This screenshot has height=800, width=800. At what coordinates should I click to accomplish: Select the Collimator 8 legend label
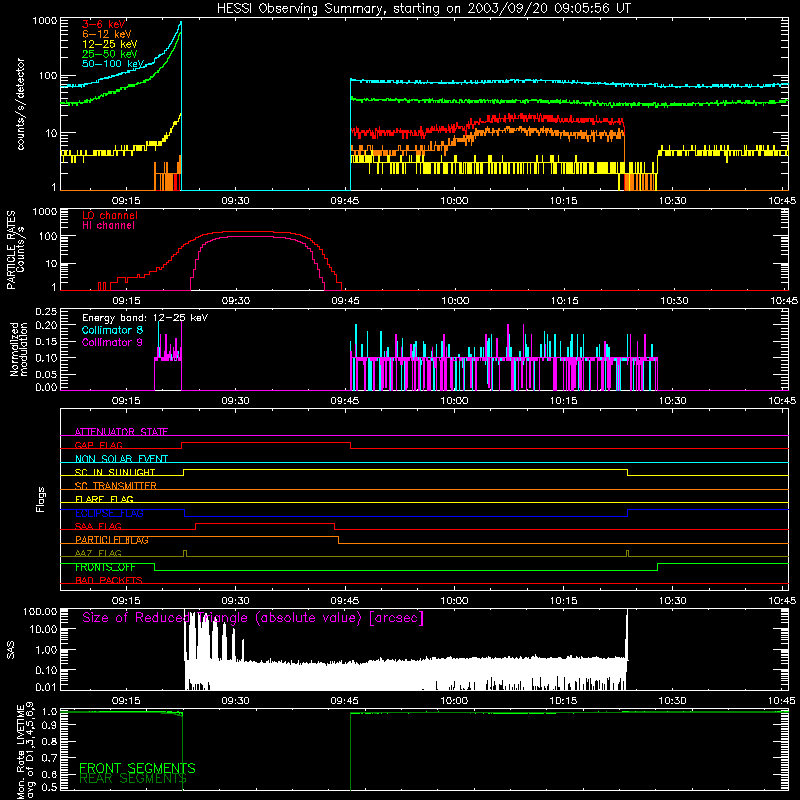[x=112, y=330]
